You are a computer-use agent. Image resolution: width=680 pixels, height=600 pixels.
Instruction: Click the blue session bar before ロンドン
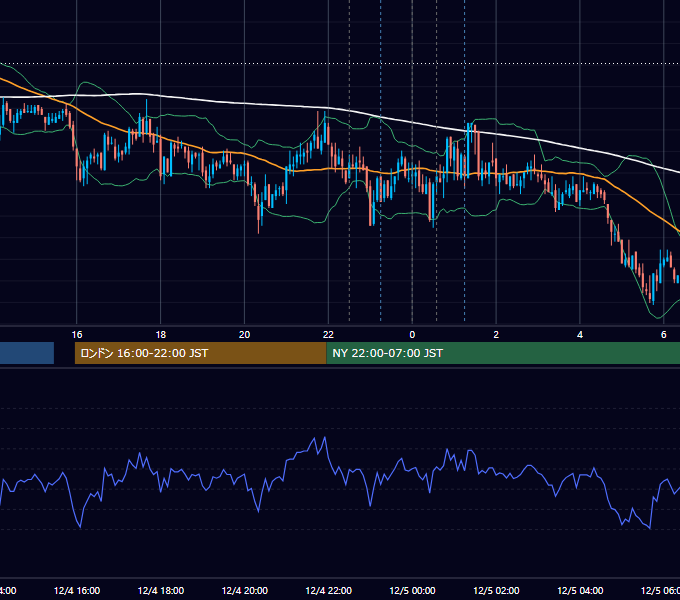pyautogui.click(x=27, y=353)
